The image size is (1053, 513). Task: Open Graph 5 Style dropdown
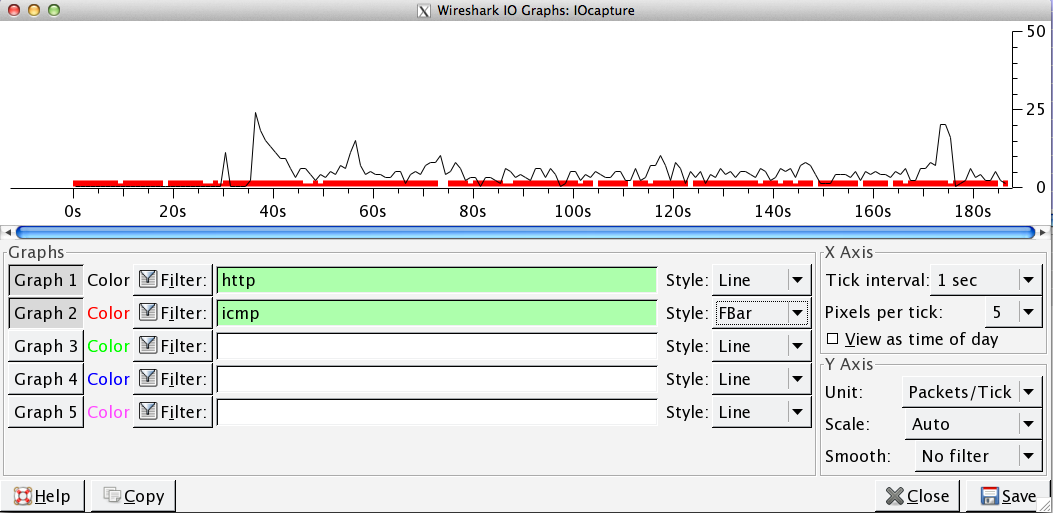761,412
